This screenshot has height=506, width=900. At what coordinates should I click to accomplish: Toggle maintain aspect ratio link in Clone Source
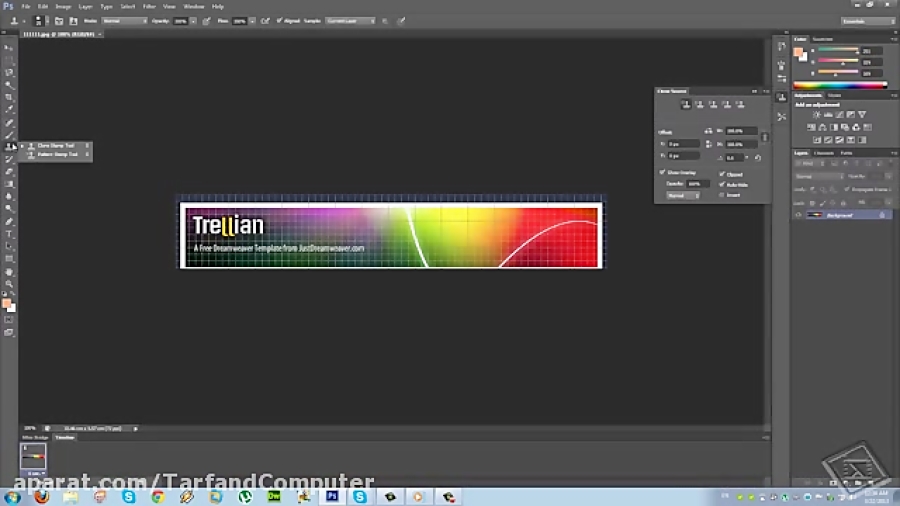pyautogui.click(x=765, y=137)
